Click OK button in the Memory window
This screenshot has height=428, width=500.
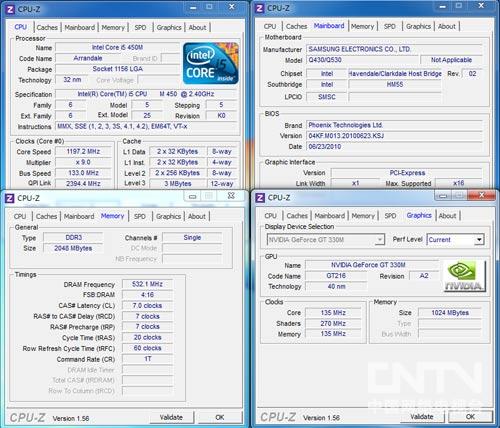coord(220,417)
